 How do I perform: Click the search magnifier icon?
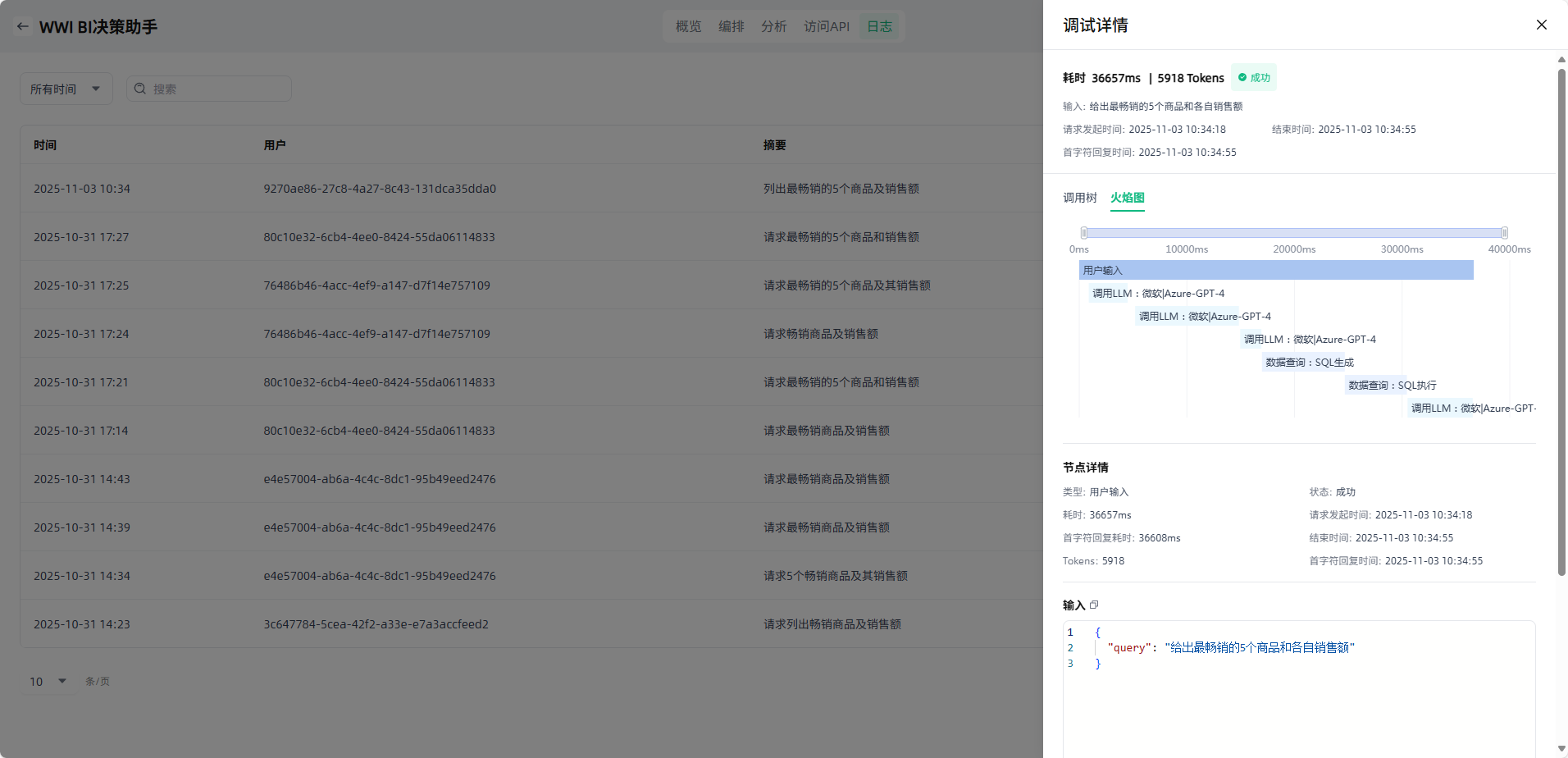140,89
